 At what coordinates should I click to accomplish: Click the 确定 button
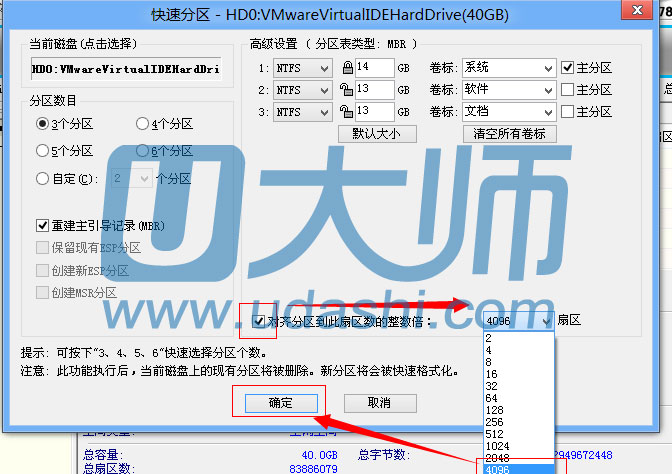tap(279, 403)
